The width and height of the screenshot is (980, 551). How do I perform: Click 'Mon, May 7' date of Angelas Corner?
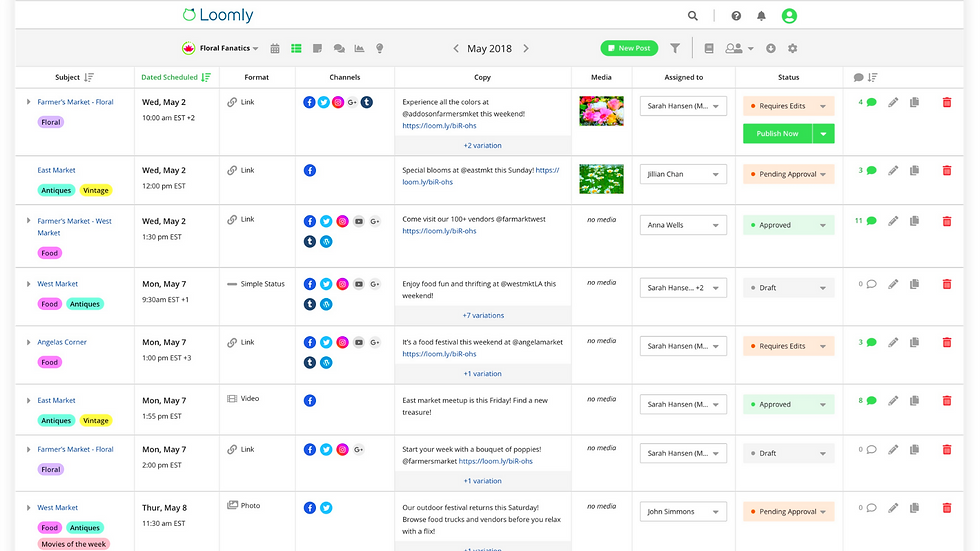coord(164,342)
